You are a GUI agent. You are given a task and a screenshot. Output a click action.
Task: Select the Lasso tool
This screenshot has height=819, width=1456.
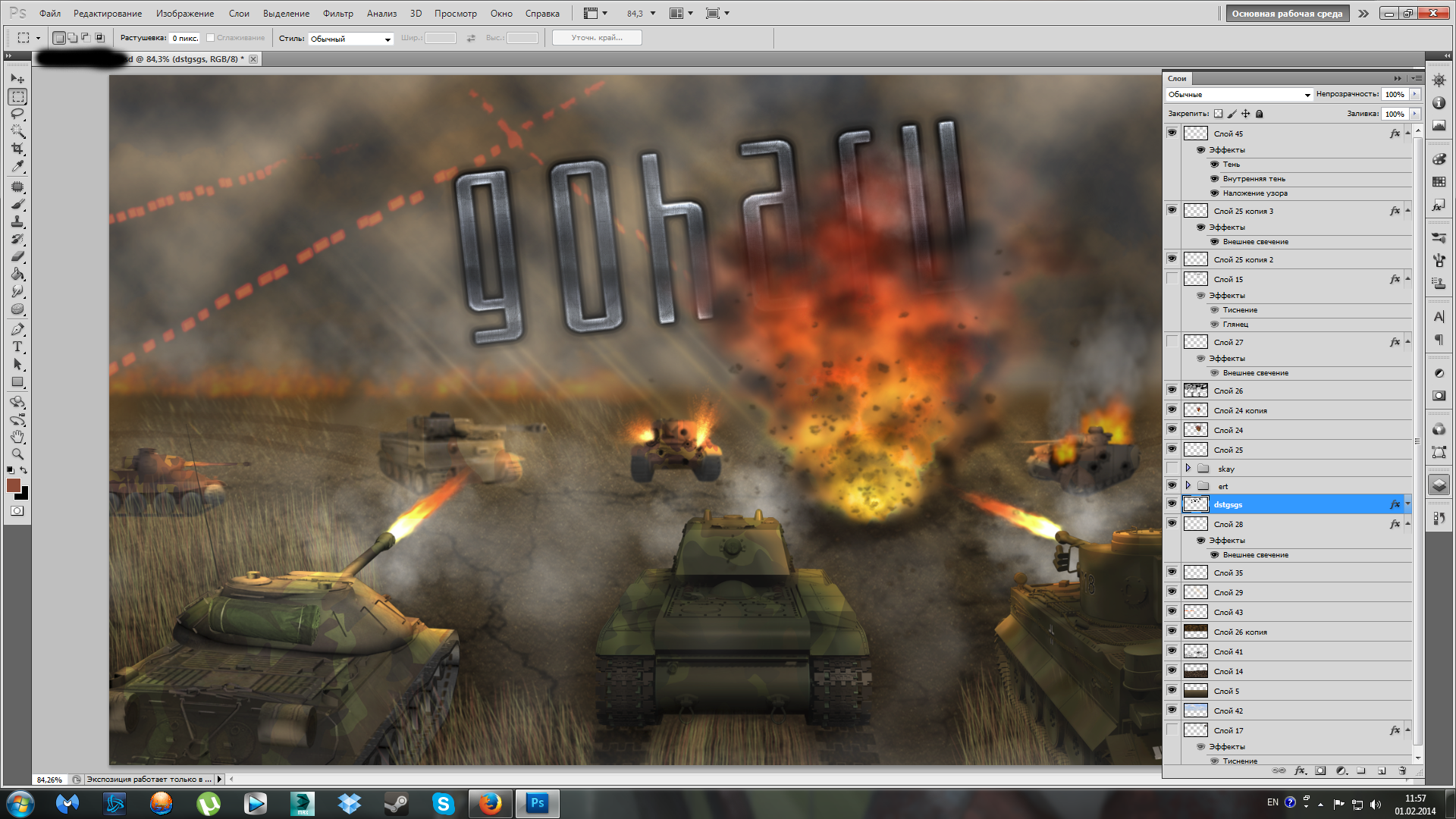[x=17, y=114]
